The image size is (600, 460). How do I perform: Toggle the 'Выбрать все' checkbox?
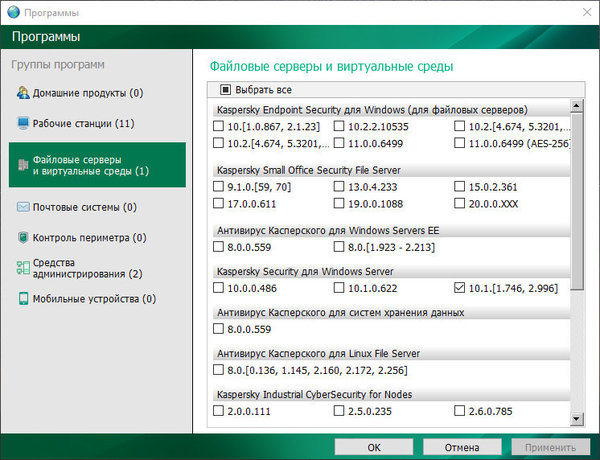227,89
